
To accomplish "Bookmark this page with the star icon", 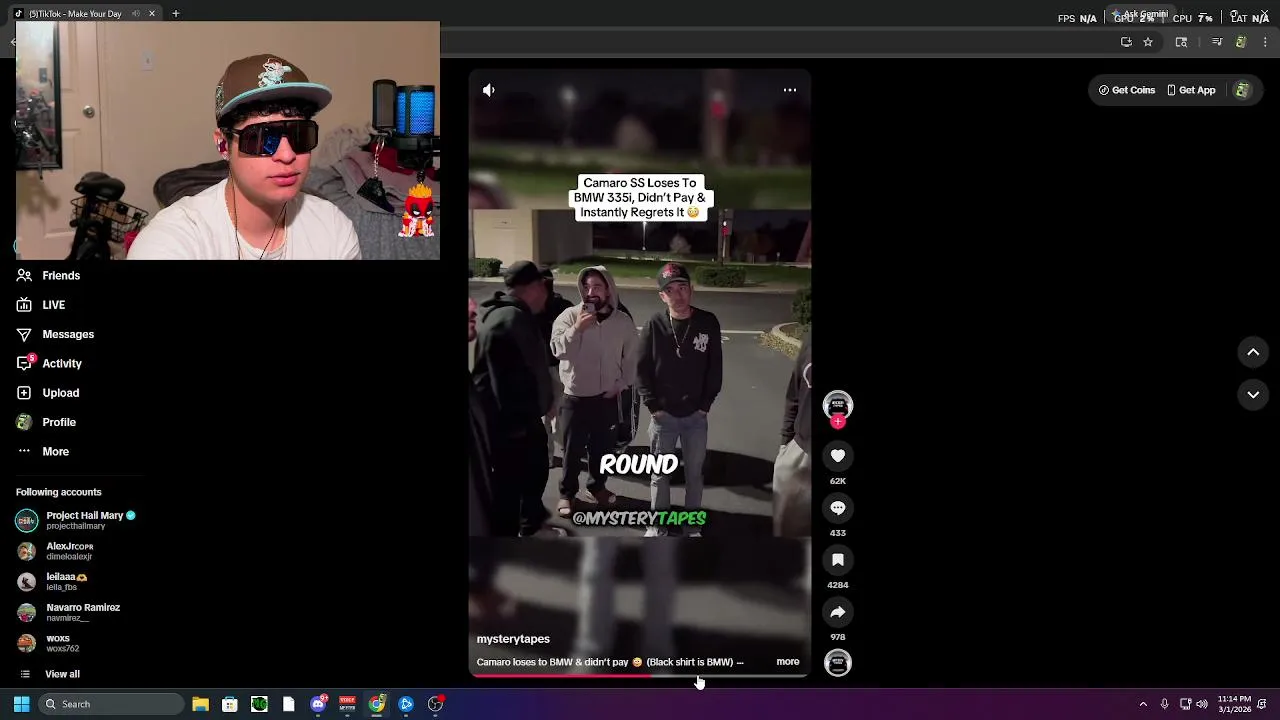I will tap(1148, 42).
